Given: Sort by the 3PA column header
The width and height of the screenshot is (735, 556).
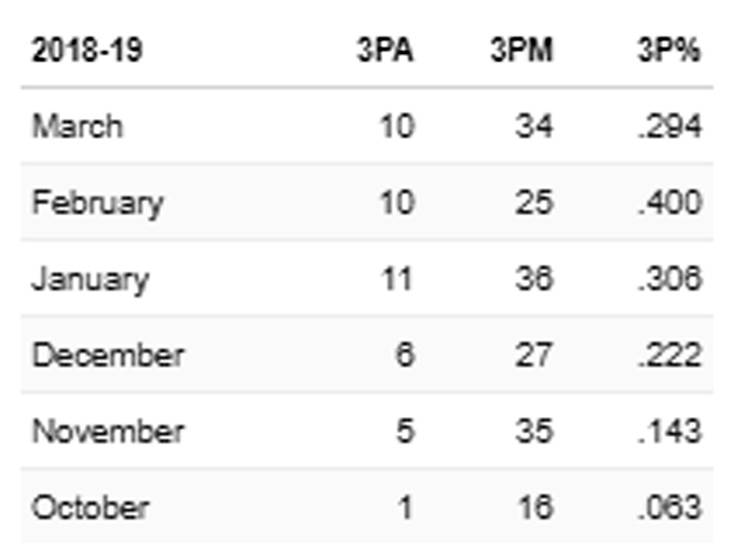Looking at the screenshot, I should click(385, 52).
